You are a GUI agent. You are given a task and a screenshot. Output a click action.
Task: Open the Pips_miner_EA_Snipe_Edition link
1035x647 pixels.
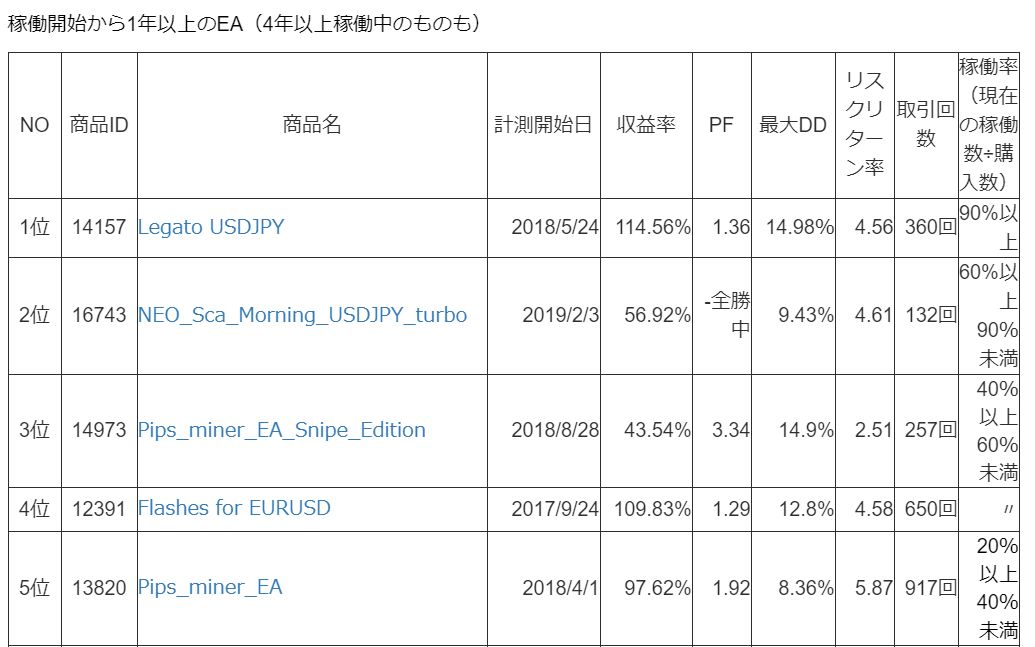282,430
